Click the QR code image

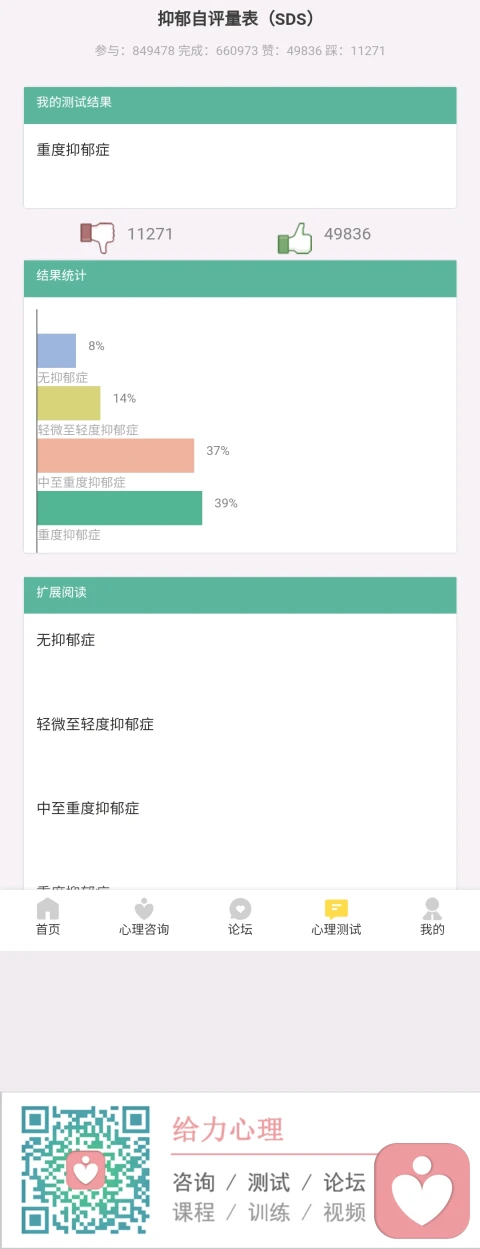coord(86,1169)
